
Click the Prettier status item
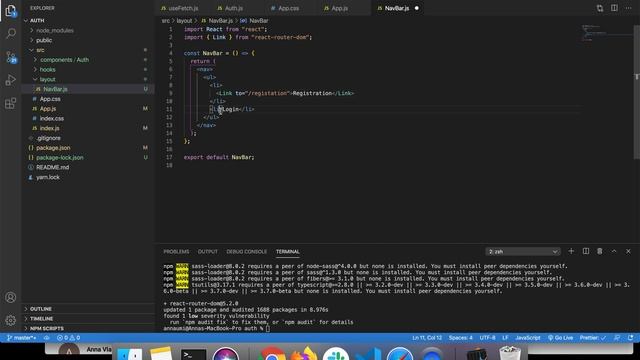coord(593,338)
